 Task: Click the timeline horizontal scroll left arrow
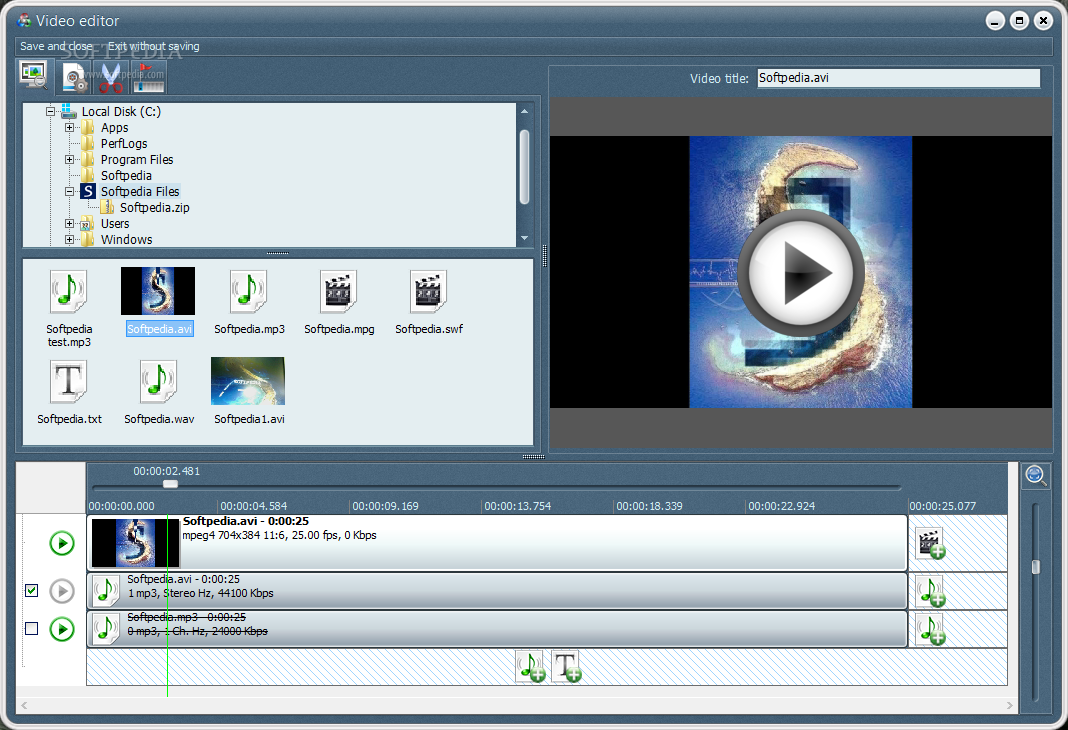pyautogui.click(x=25, y=705)
